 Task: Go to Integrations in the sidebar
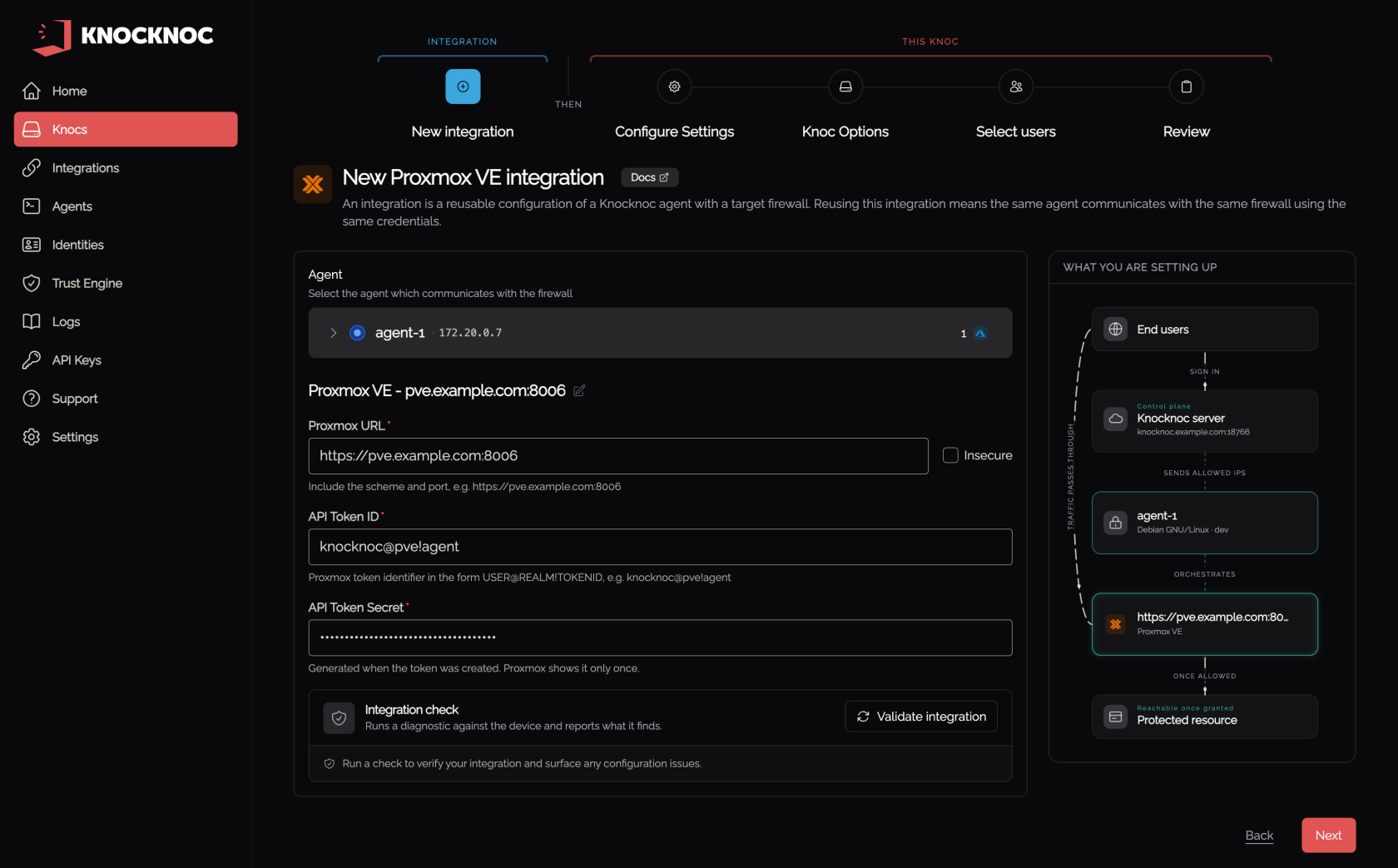point(126,168)
